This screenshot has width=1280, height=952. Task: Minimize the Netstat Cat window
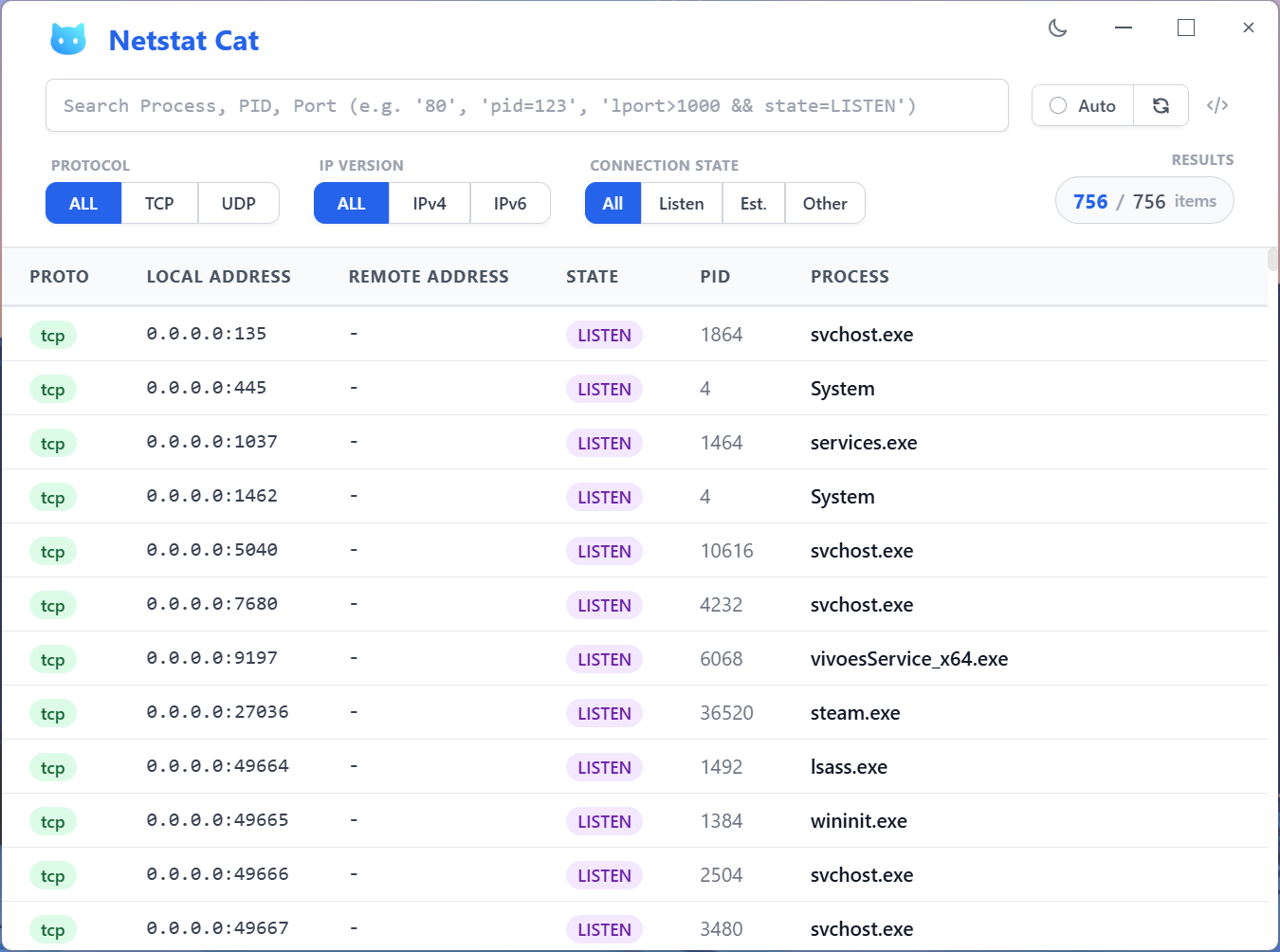[x=1124, y=28]
